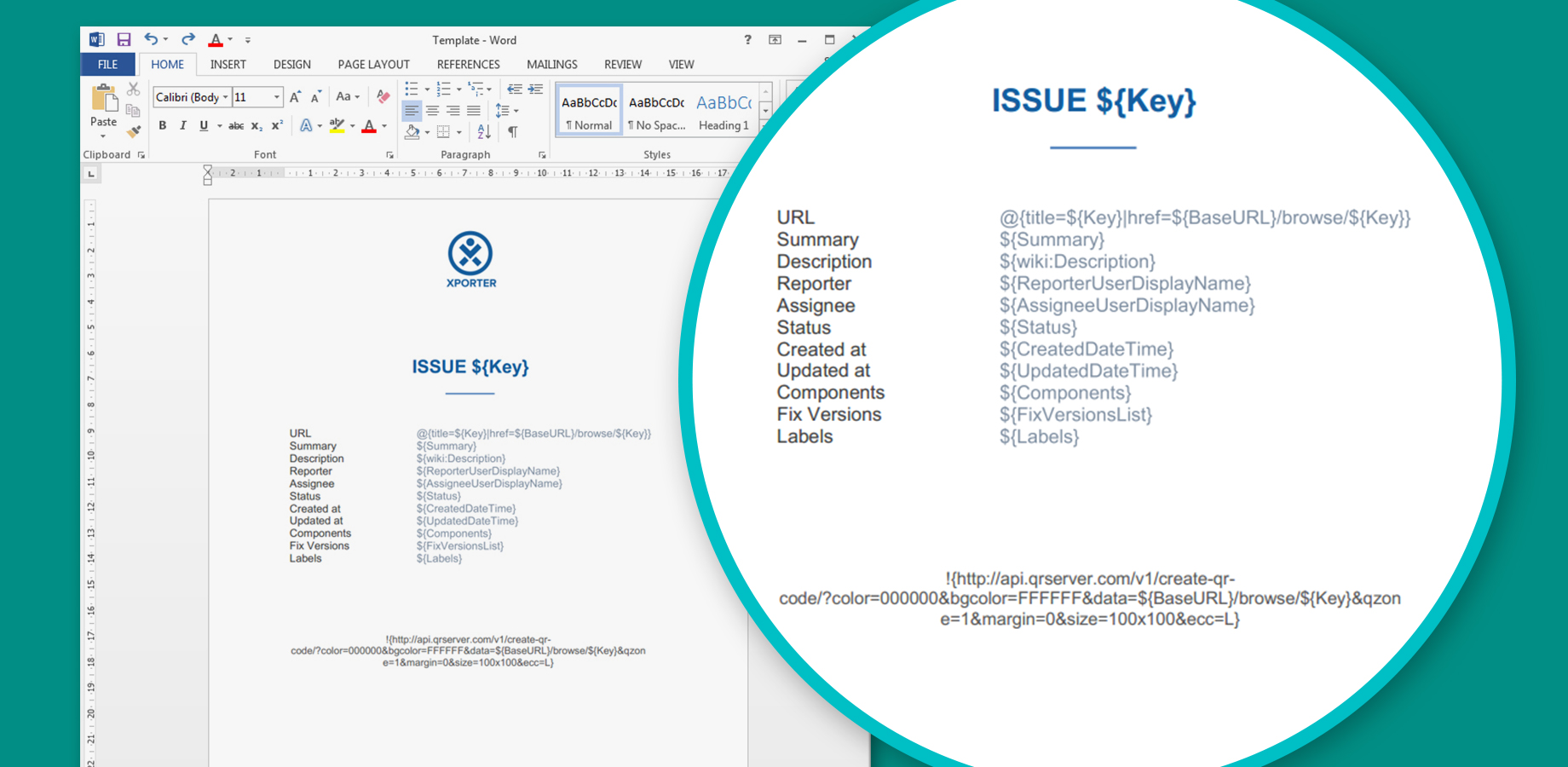
Task: Apply the red font color in Font group
Action: [x=369, y=126]
